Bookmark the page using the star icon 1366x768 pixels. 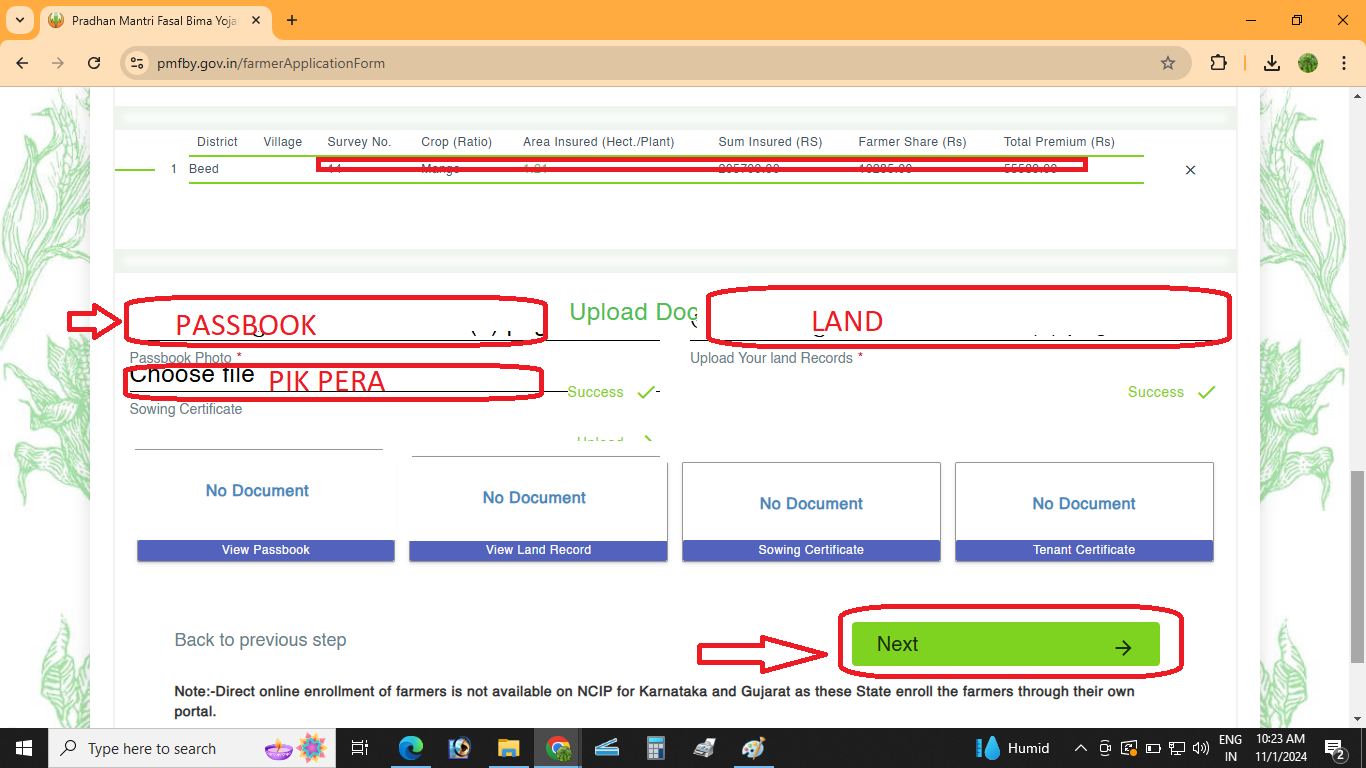1168,62
